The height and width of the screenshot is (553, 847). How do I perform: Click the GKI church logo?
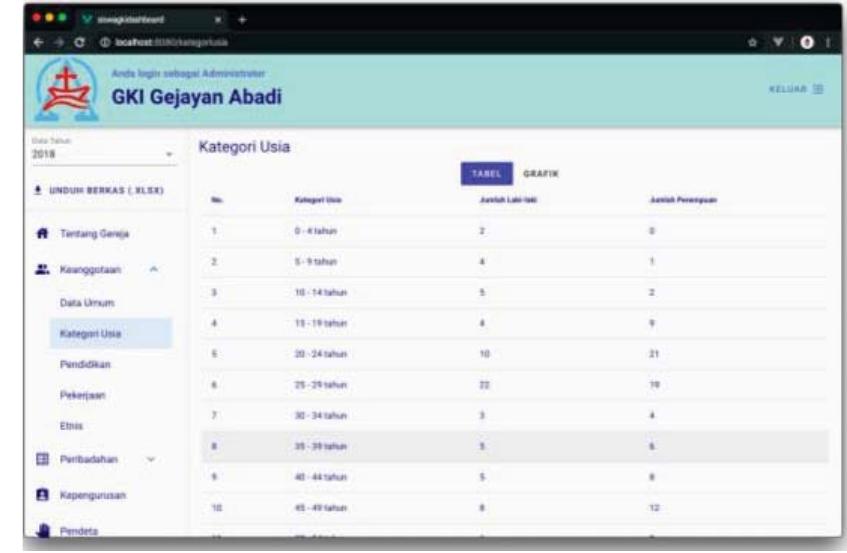[66, 90]
